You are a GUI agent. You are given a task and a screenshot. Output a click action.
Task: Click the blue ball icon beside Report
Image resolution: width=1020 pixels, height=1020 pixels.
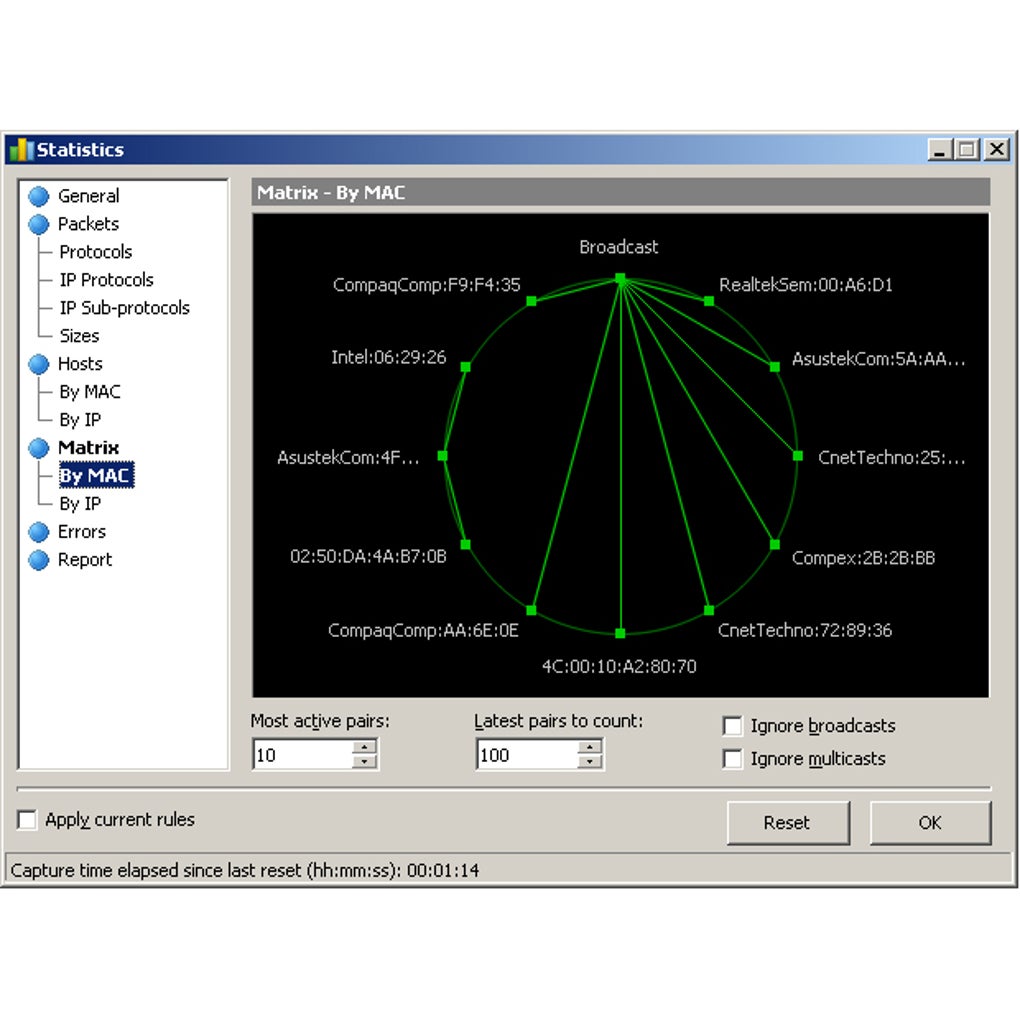click(x=38, y=559)
